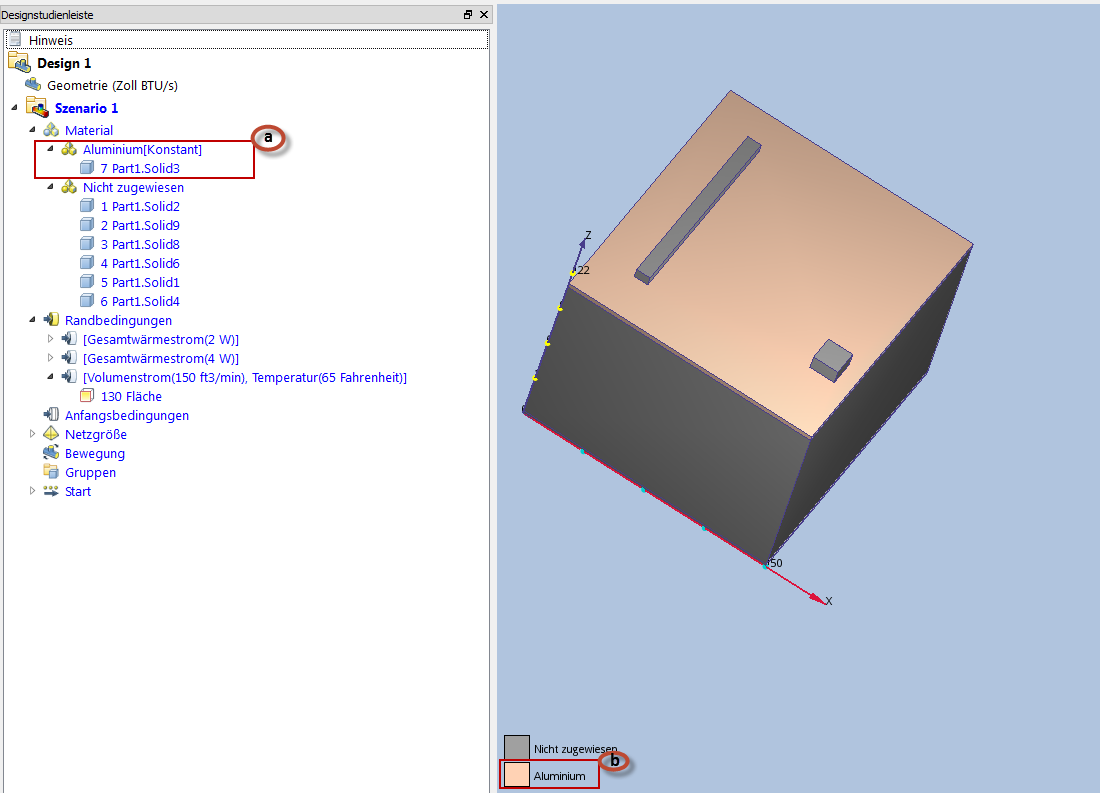Click the Anfangsbedingungen icon
The image size is (1100, 793).
(x=51, y=414)
